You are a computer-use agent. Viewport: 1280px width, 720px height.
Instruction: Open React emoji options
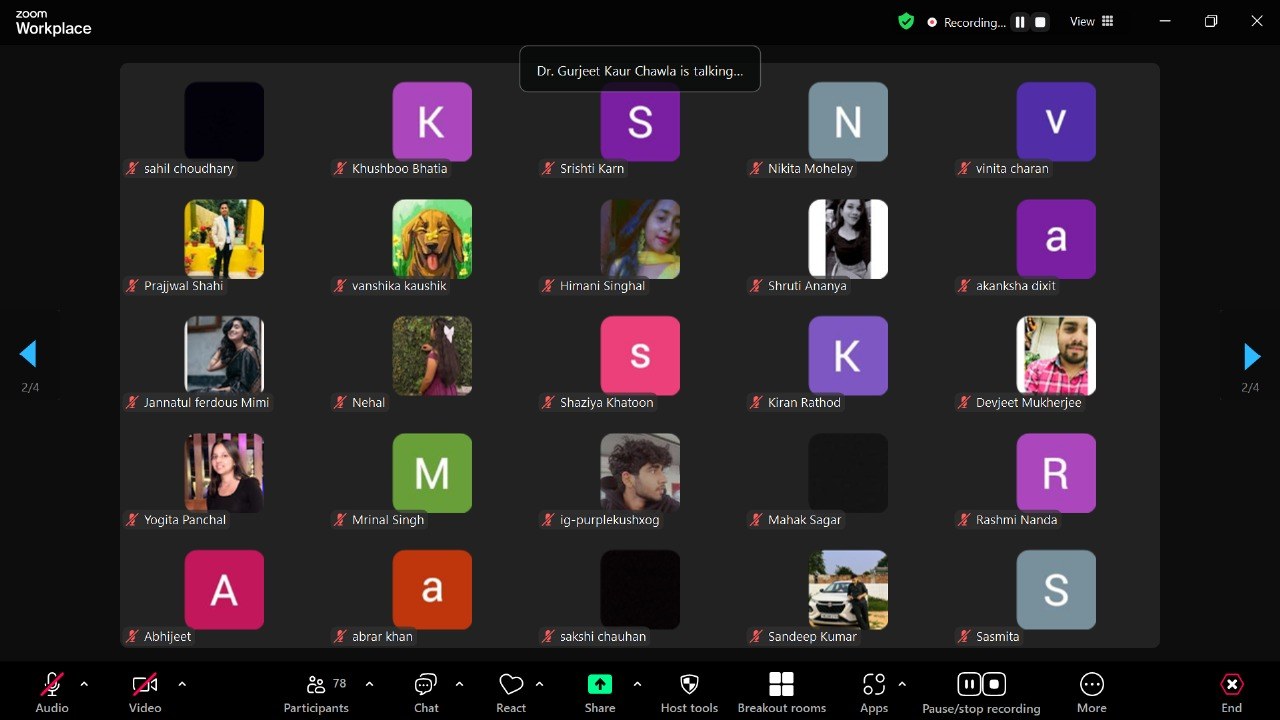511,692
